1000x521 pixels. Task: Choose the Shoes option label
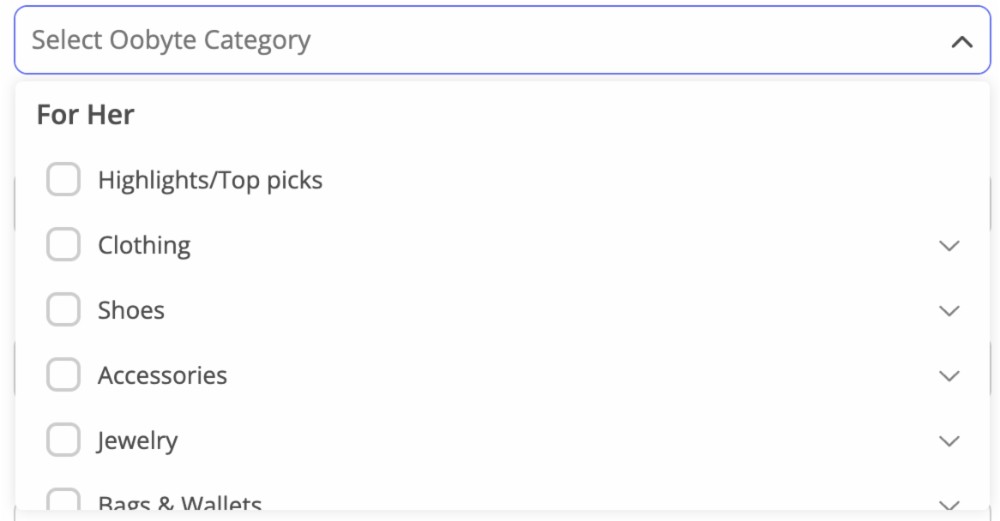pyautogui.click(x=131, y=310)
